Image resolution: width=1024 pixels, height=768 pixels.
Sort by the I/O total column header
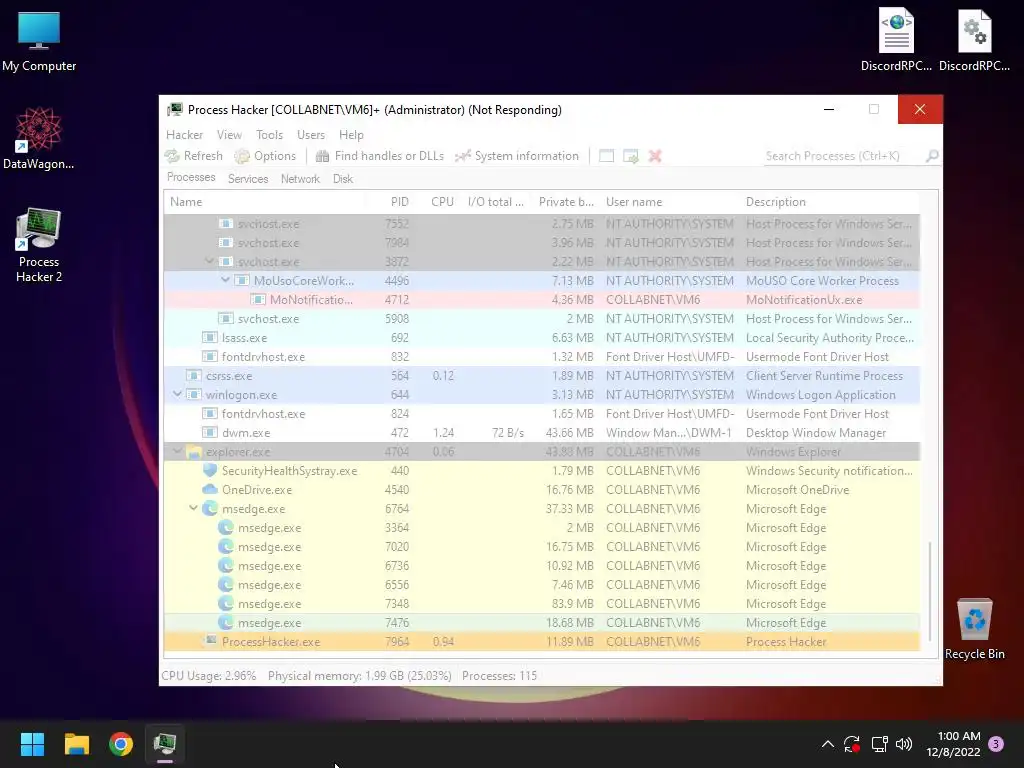[495, 202]
